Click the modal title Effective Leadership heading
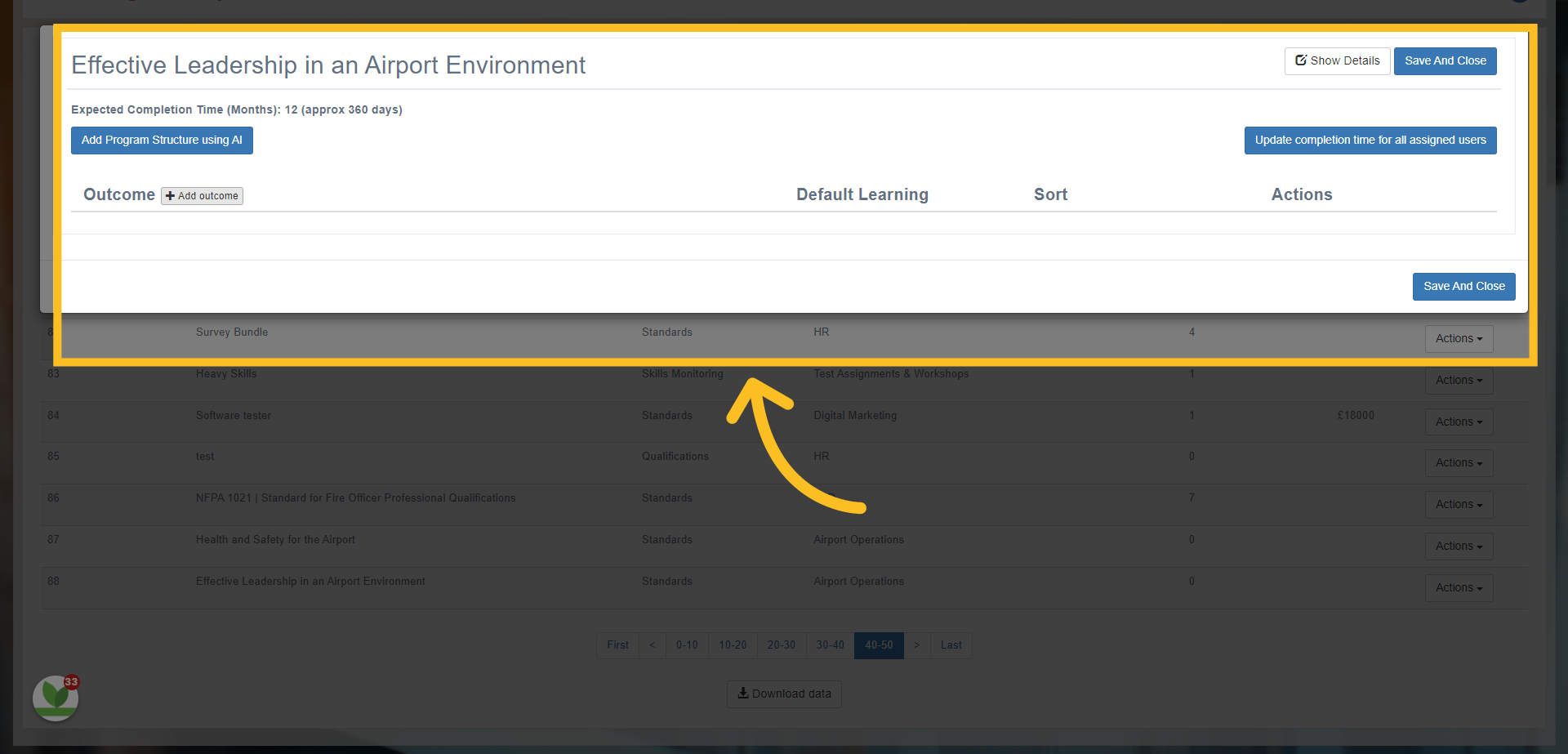Screen dimensions: 1568x754 click(x=328, y=65)
